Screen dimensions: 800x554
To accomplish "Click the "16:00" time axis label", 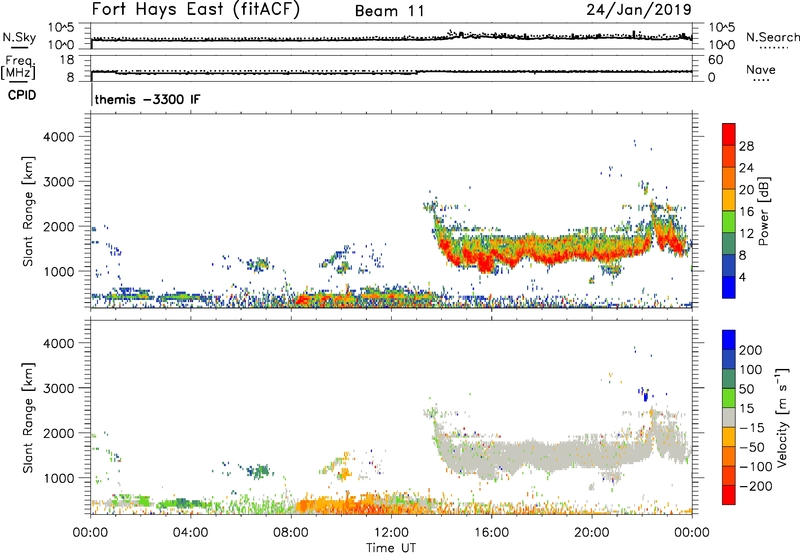I will [x=491, y=533].
